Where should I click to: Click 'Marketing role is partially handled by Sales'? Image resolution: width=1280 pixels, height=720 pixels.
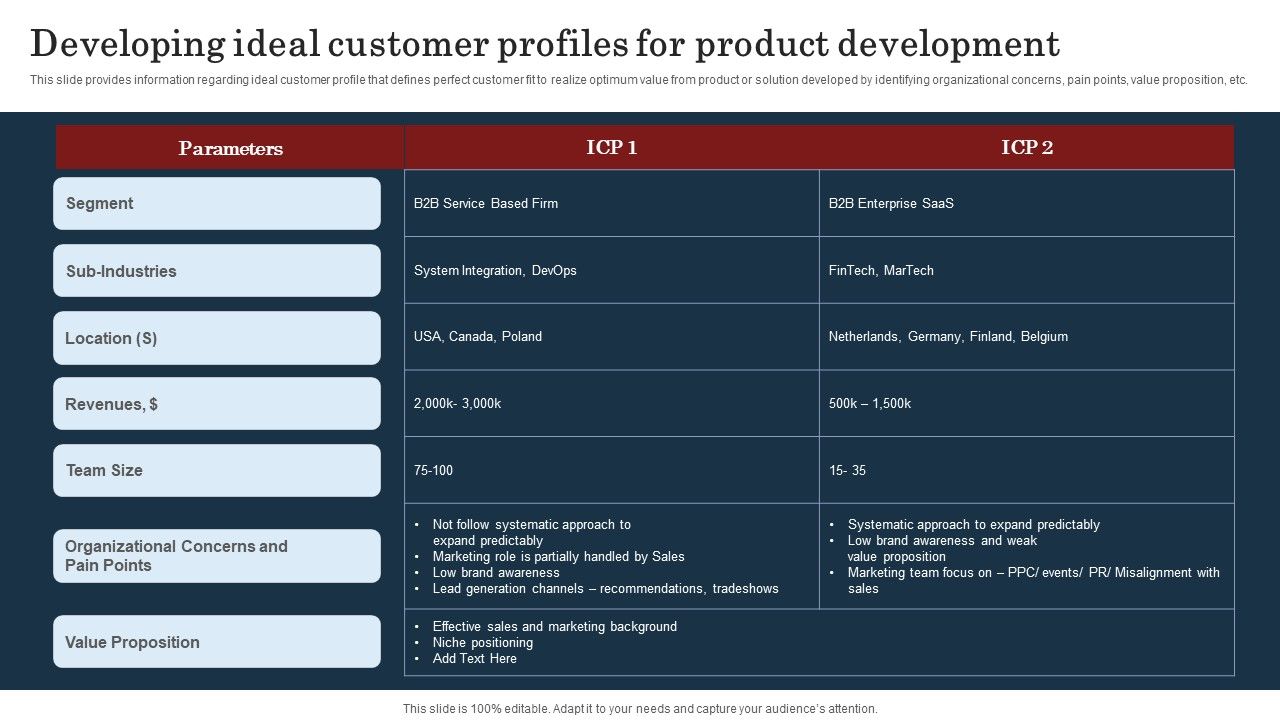coord(558,557)
